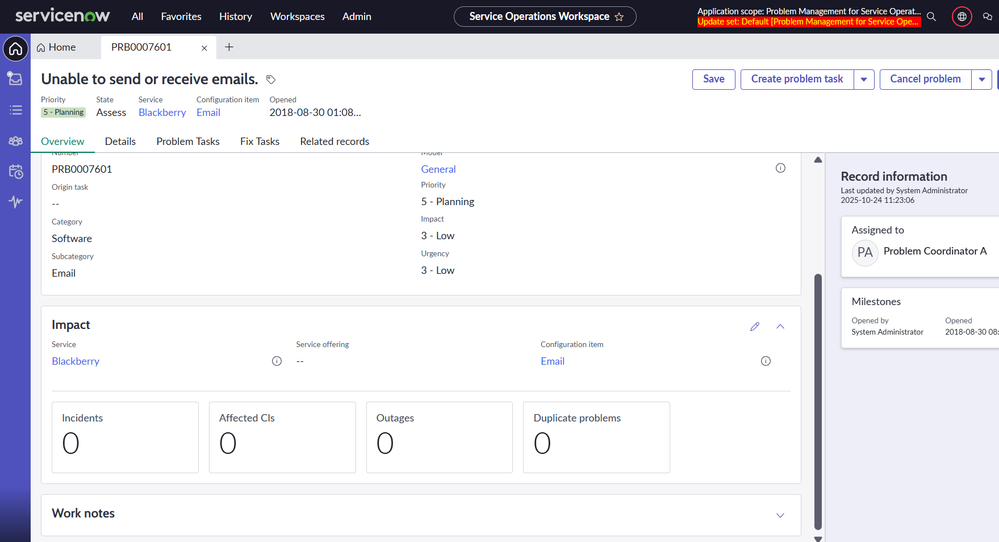Switch to the Problem Tasks tab
999x542 pixels.
click(188, 141)
